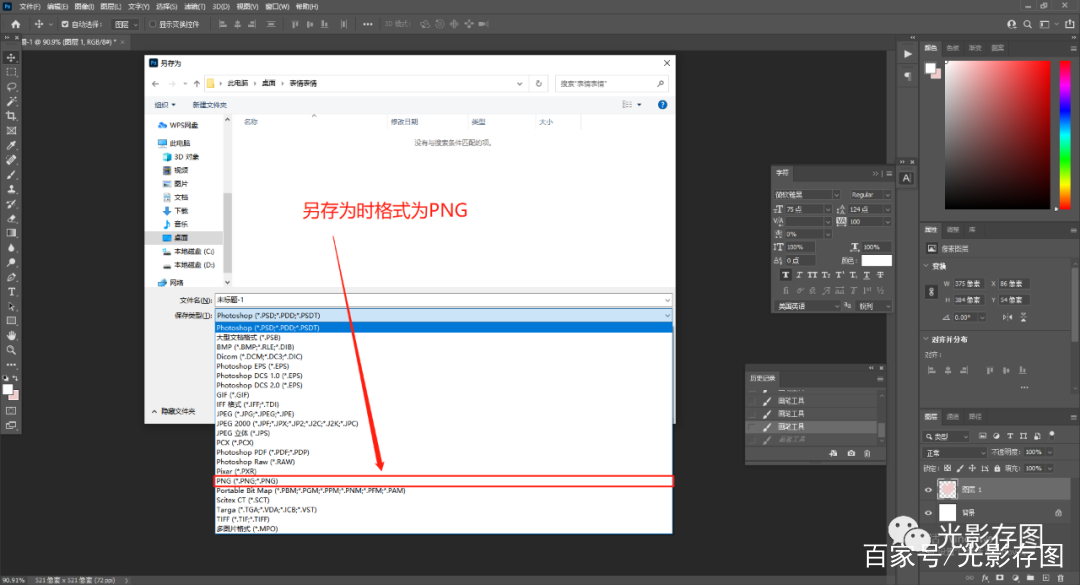This screenshot has width=1080, height=585.
Task: Click 新建文件夹 button in dialog
Action: pos(209,105)
